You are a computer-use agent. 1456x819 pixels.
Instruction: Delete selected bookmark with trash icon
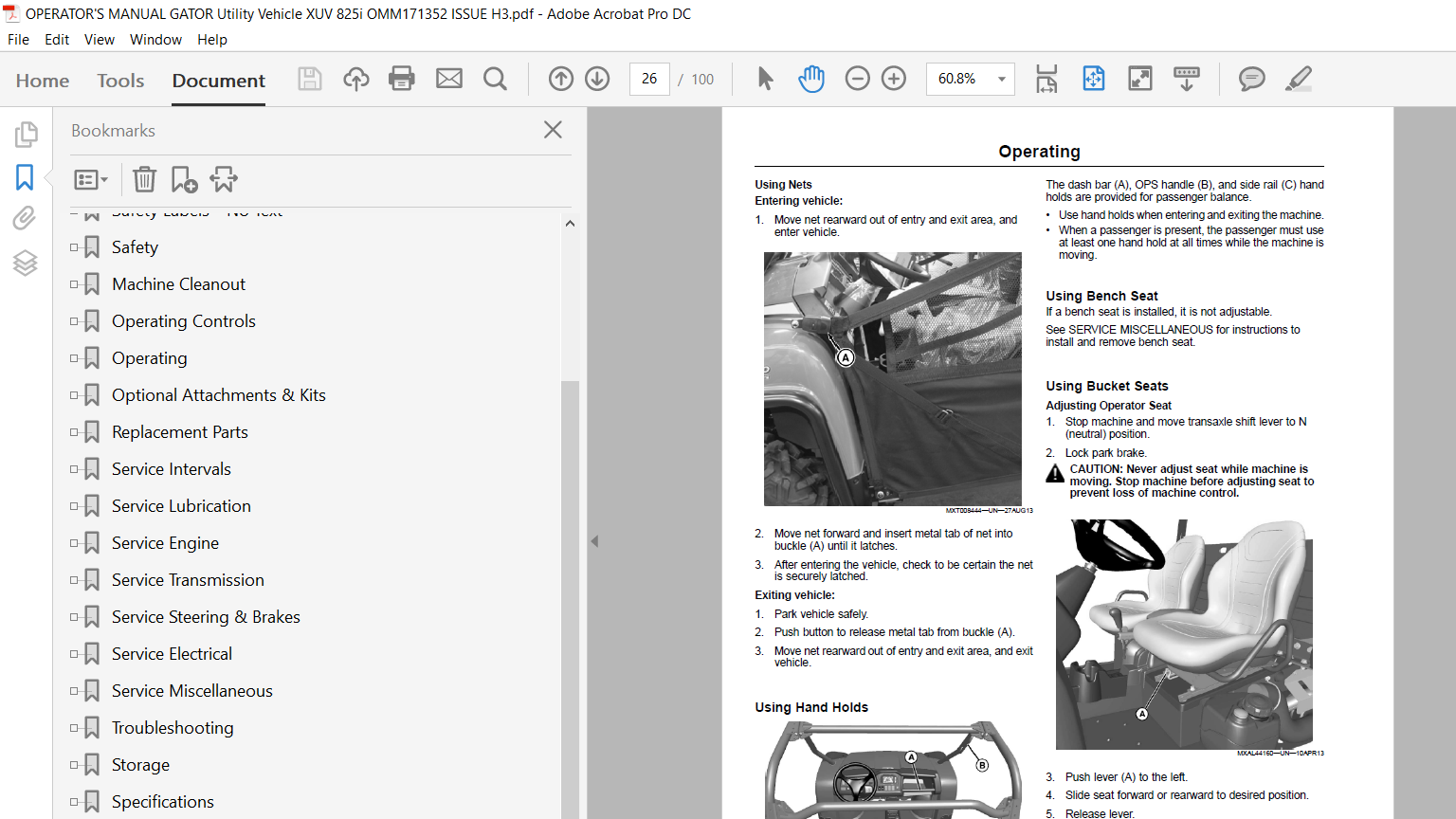pos(144,179)
